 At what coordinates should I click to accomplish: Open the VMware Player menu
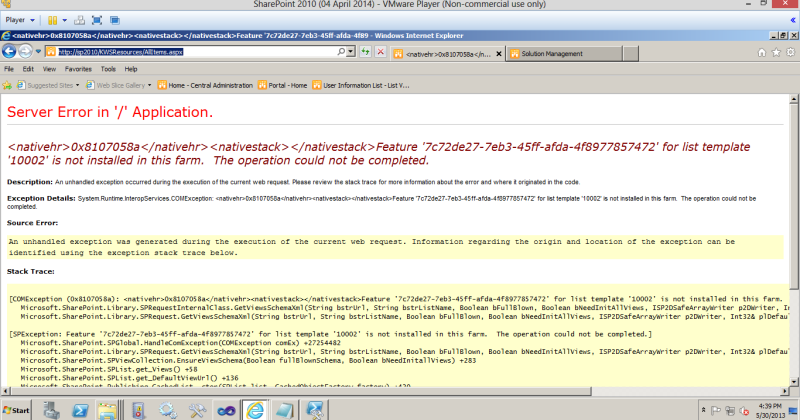pyautogui.click(x=20, y=20)
